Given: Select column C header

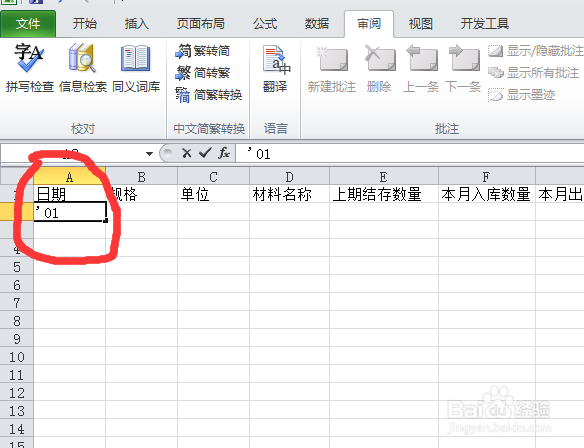Looking at the screenshot, I should pyautogui.click(x=213, y=177).
